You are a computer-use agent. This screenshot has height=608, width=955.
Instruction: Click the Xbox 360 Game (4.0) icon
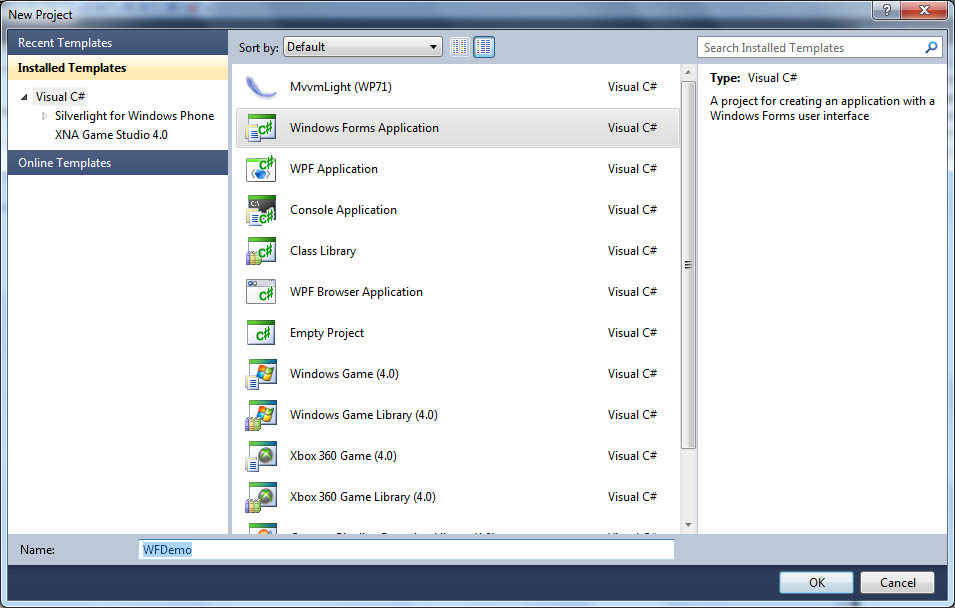tap(261, 456)
